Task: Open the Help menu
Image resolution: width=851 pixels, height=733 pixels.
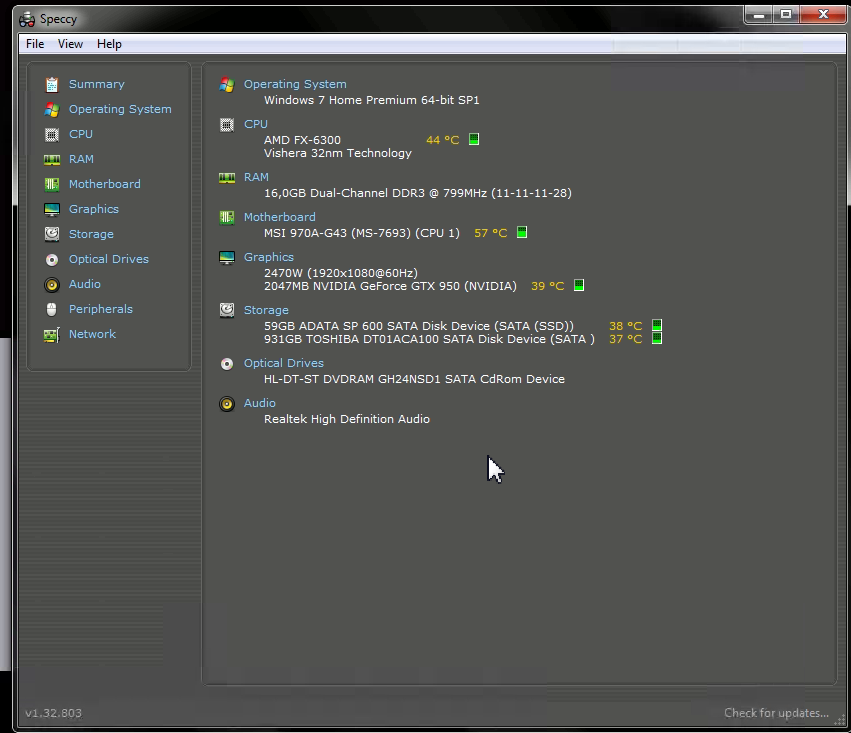Action: (109, 44)
